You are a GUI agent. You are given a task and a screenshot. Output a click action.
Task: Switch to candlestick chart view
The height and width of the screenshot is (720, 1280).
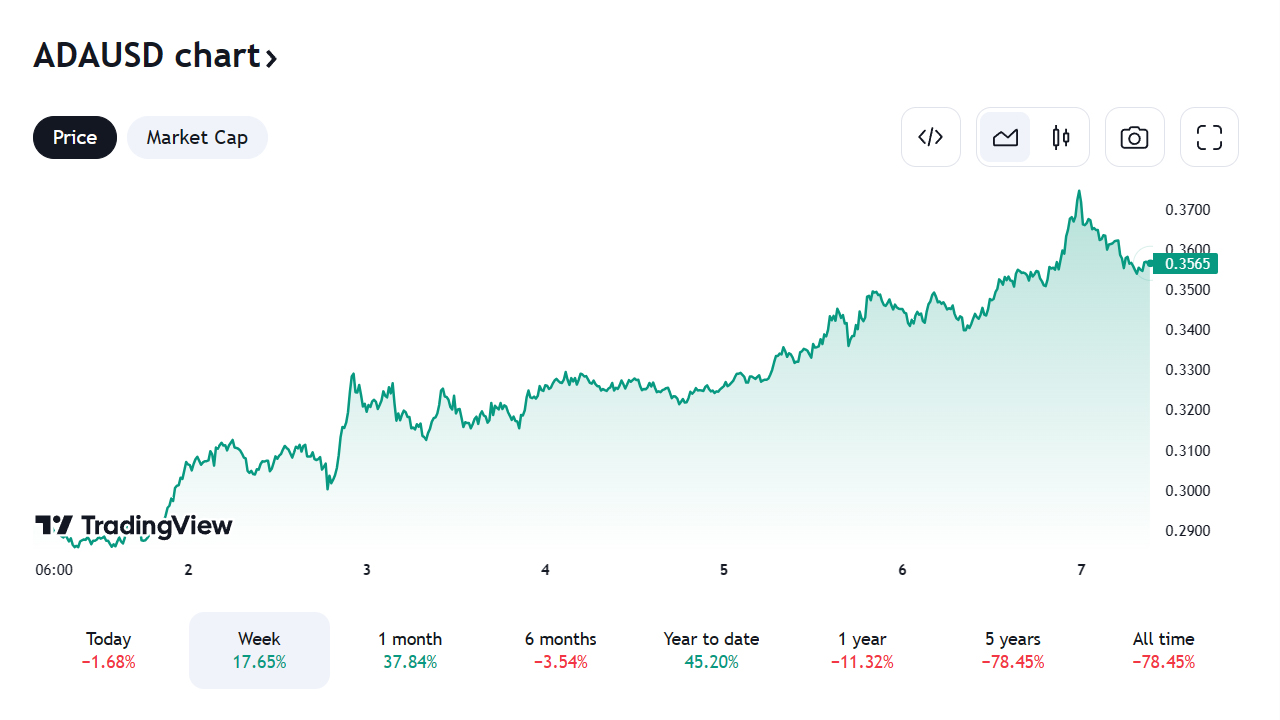(x=1061, y=137)
